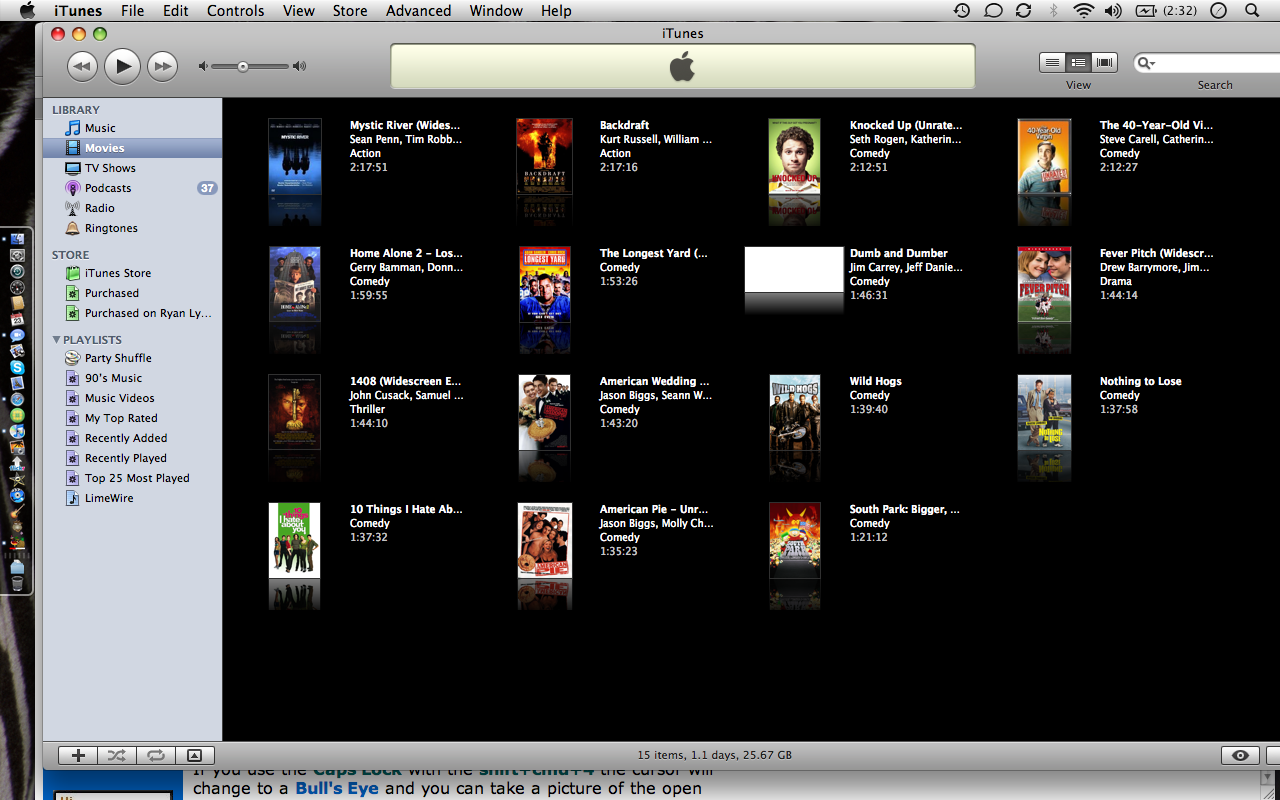Image resolution: width=1280 pixels, height=800 pixels.
Task: Click the volume slider knob
Action: [243, 67]
